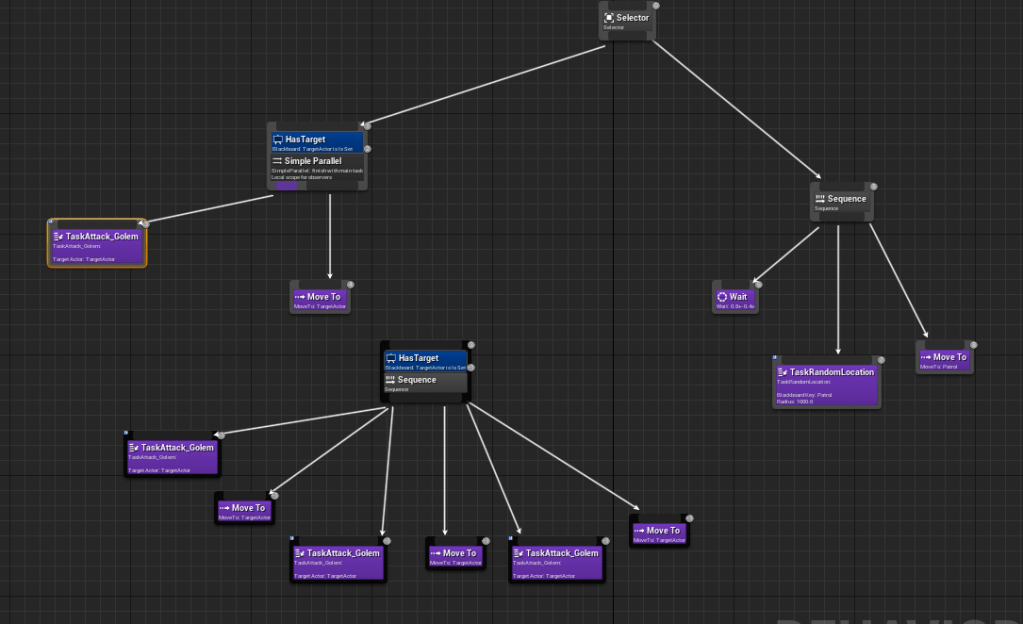Viewport: 1023px width, 624px height.
Task: Click HasTarget decorator icon on disconnected Sequence
Action: (x=391, y=358)
